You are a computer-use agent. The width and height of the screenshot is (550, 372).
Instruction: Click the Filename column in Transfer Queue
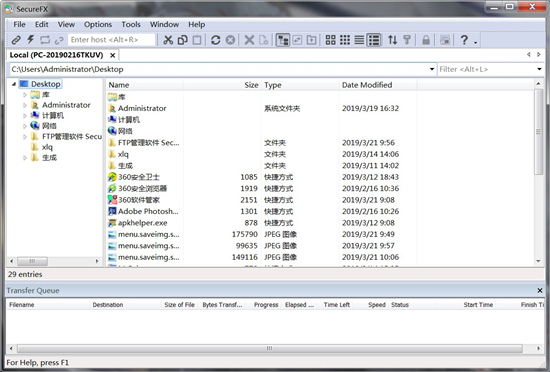coord(48,305)
